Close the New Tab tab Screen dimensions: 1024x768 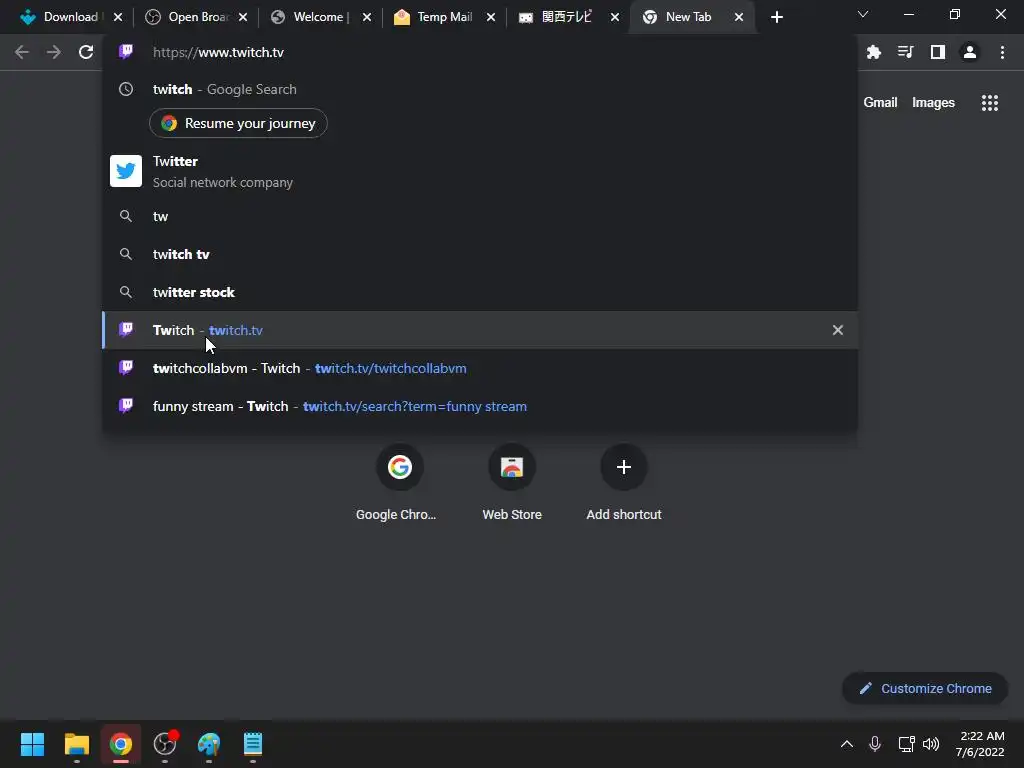coord(739,18)
